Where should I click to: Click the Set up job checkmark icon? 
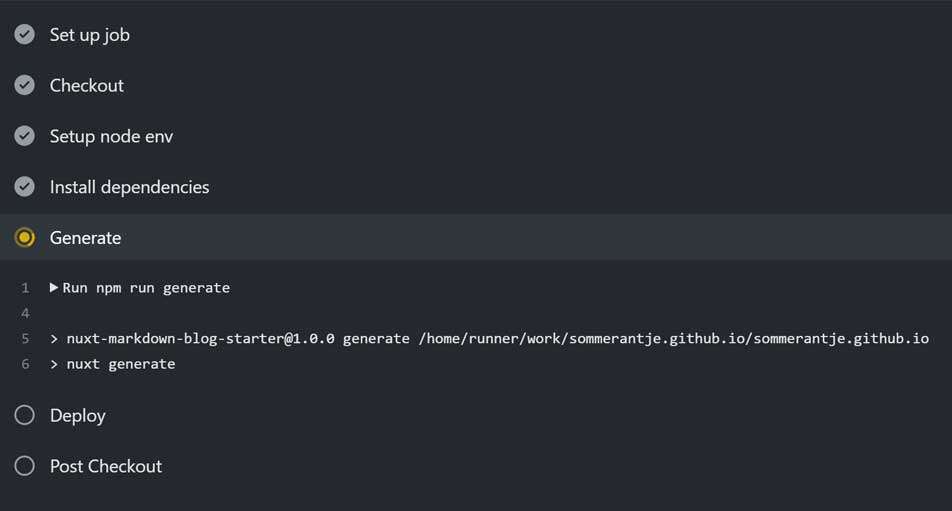pyautogui.click(x=25, y=35)
